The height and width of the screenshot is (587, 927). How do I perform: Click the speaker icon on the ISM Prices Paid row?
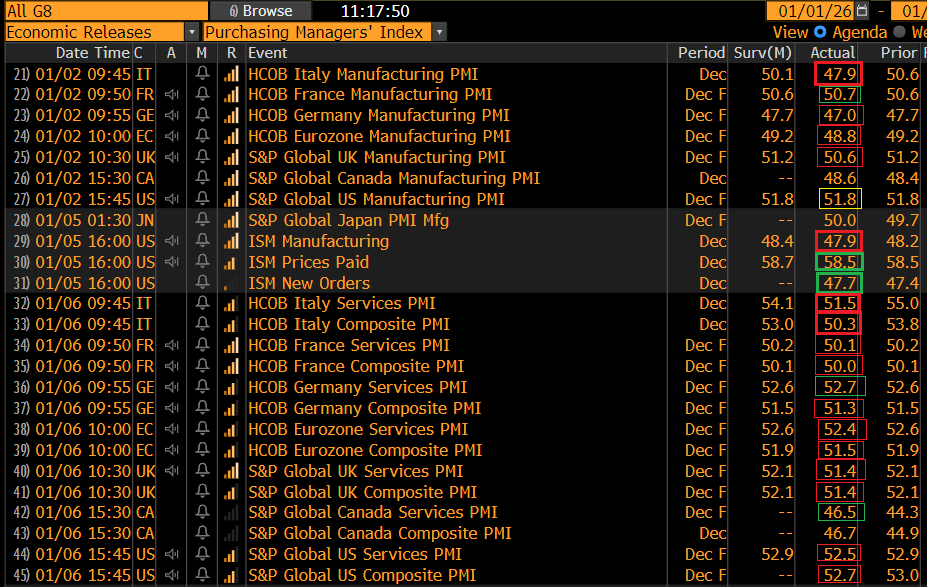click(171, 262)
